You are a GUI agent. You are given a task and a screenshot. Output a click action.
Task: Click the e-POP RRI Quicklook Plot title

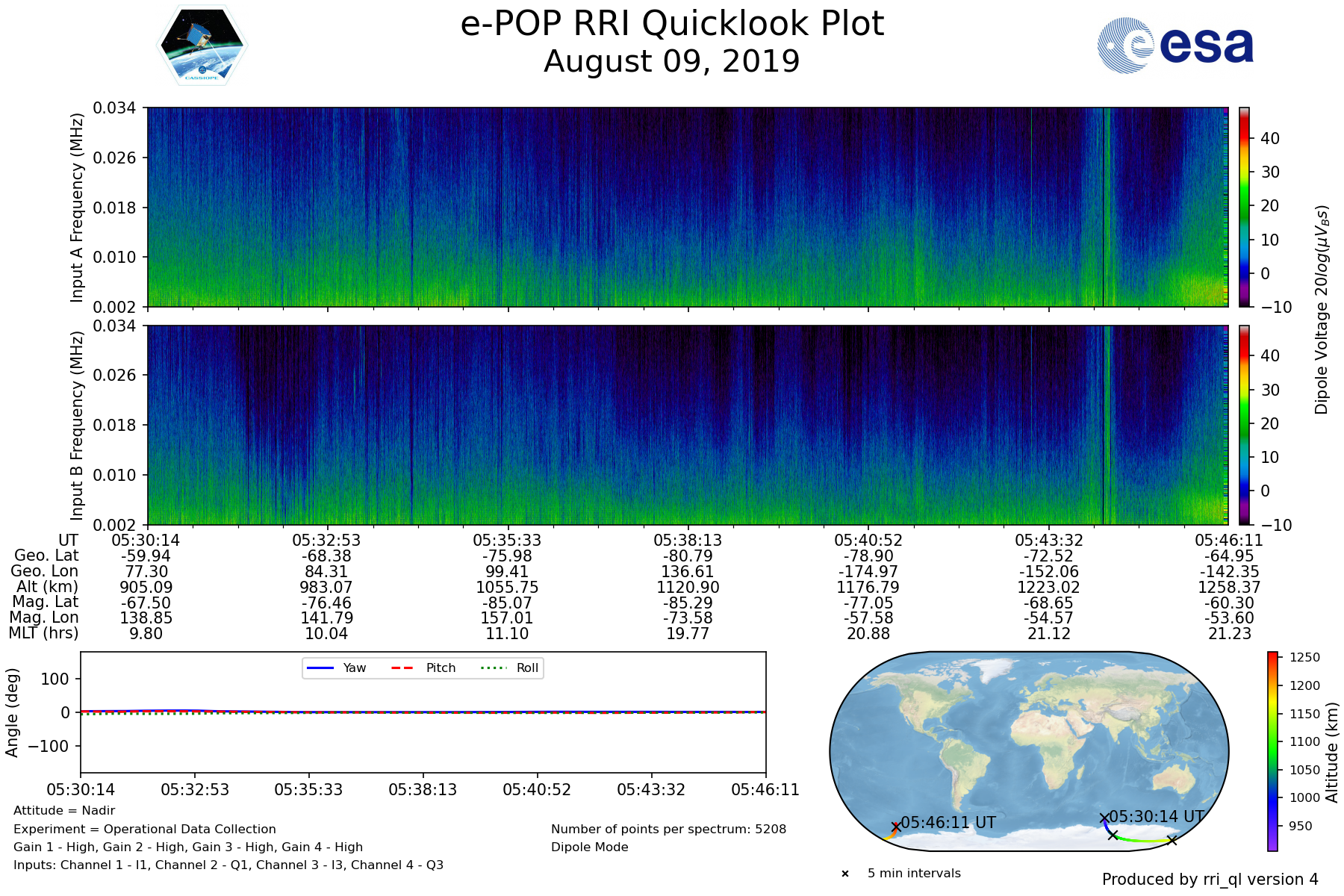pyautogui.click(x=672, y=24)
